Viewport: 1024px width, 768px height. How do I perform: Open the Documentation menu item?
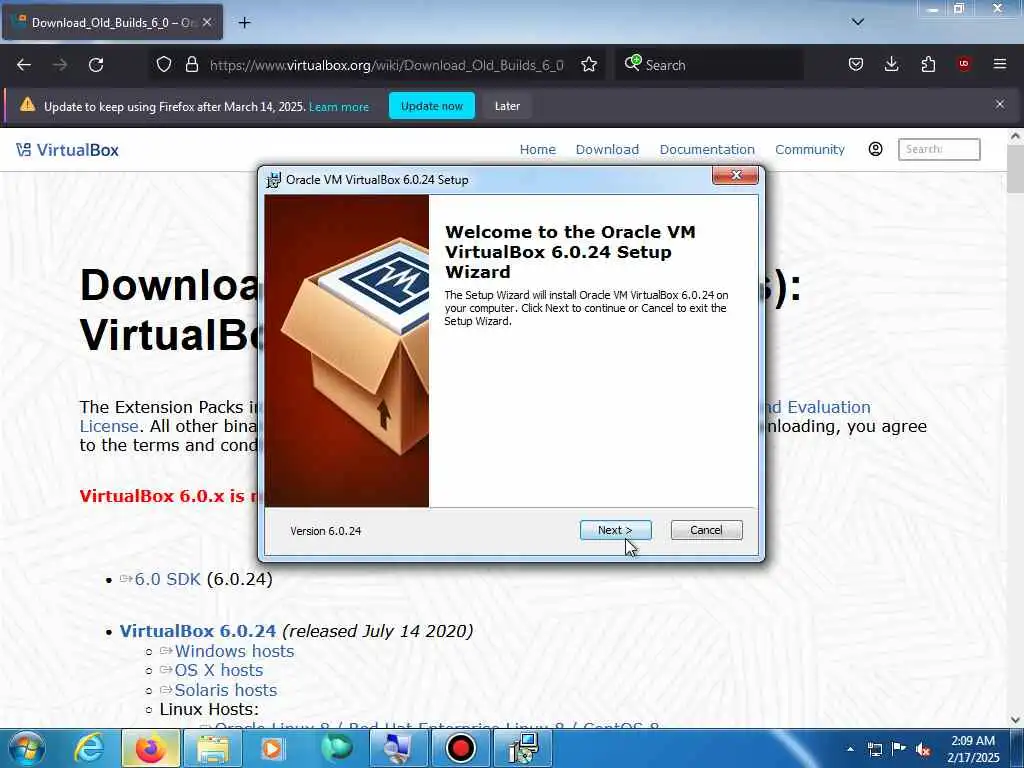(707, 150)
